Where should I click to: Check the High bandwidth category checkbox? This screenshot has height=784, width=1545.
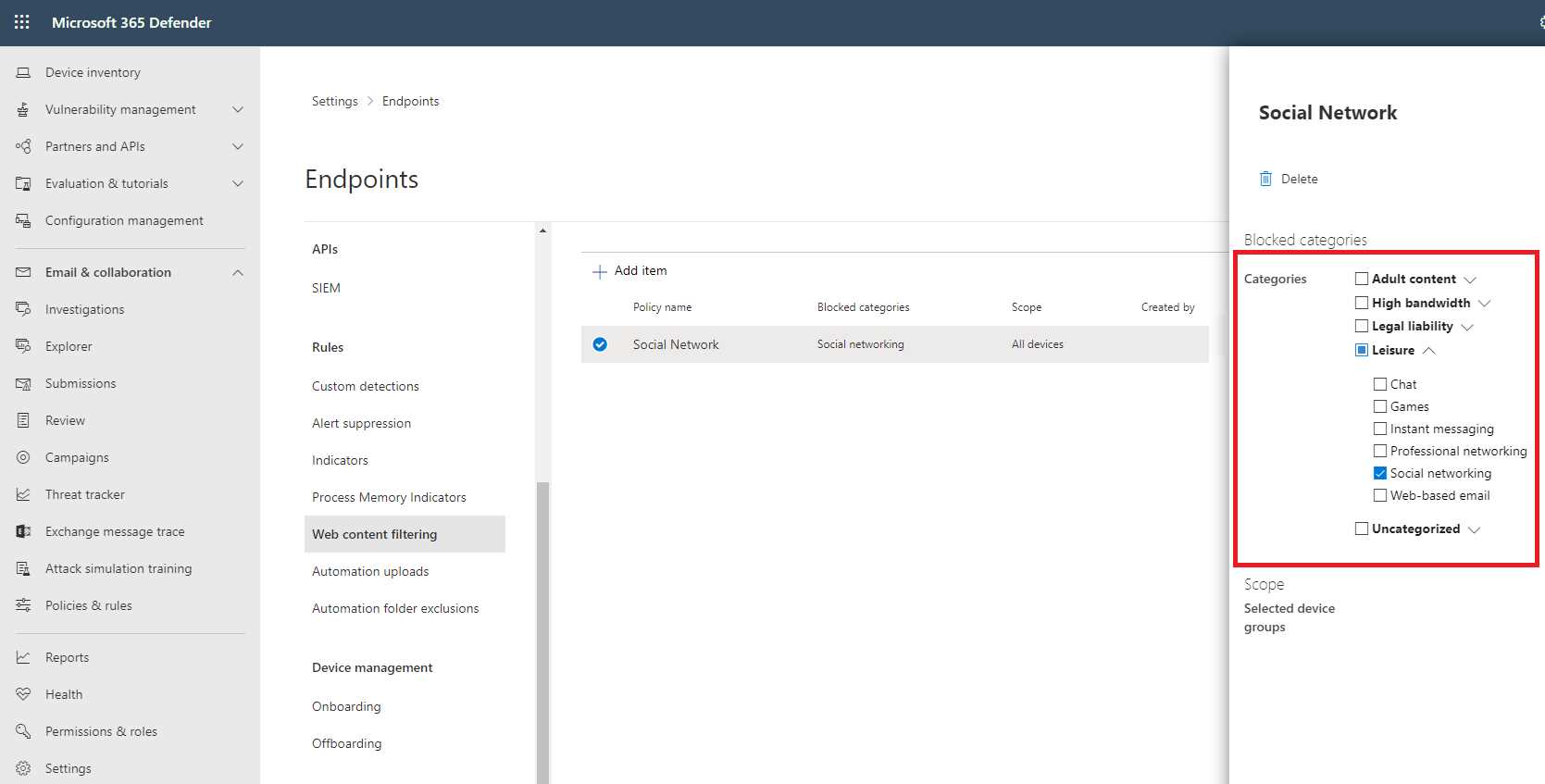point(1362,303)
